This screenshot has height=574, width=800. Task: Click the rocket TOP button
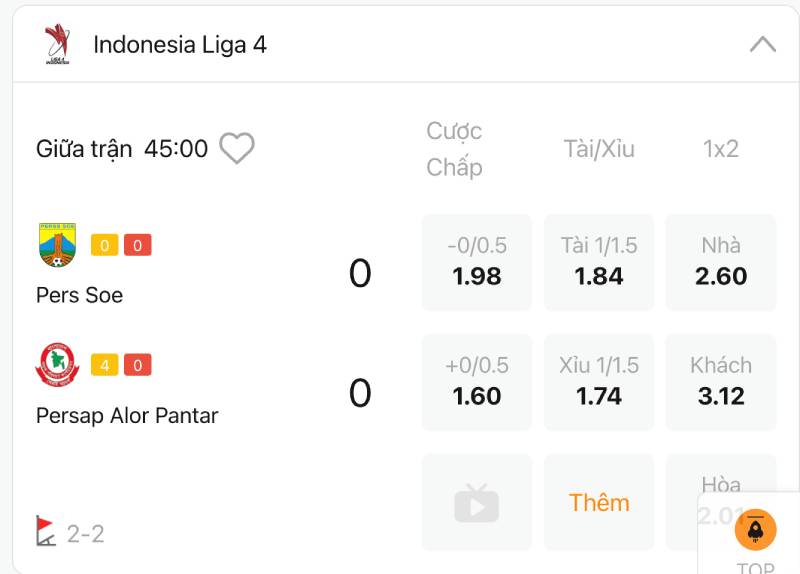(755, 530)
